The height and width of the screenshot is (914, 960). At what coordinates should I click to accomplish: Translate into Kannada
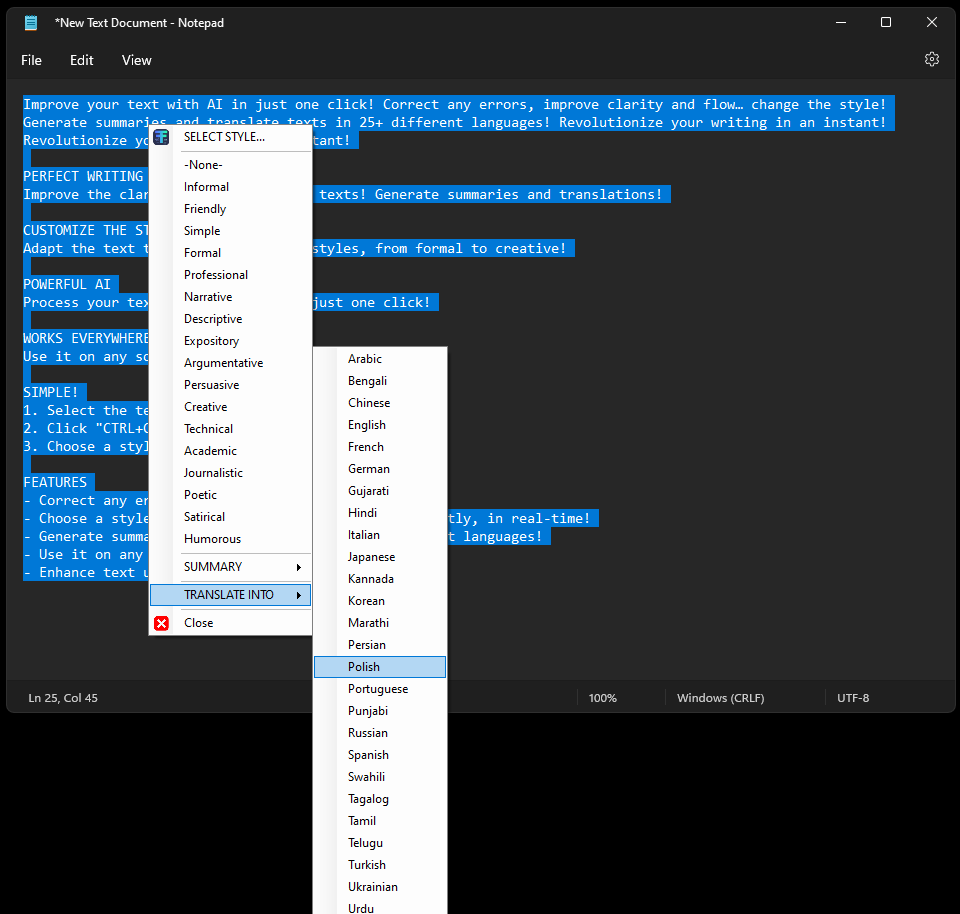[380, 579]
